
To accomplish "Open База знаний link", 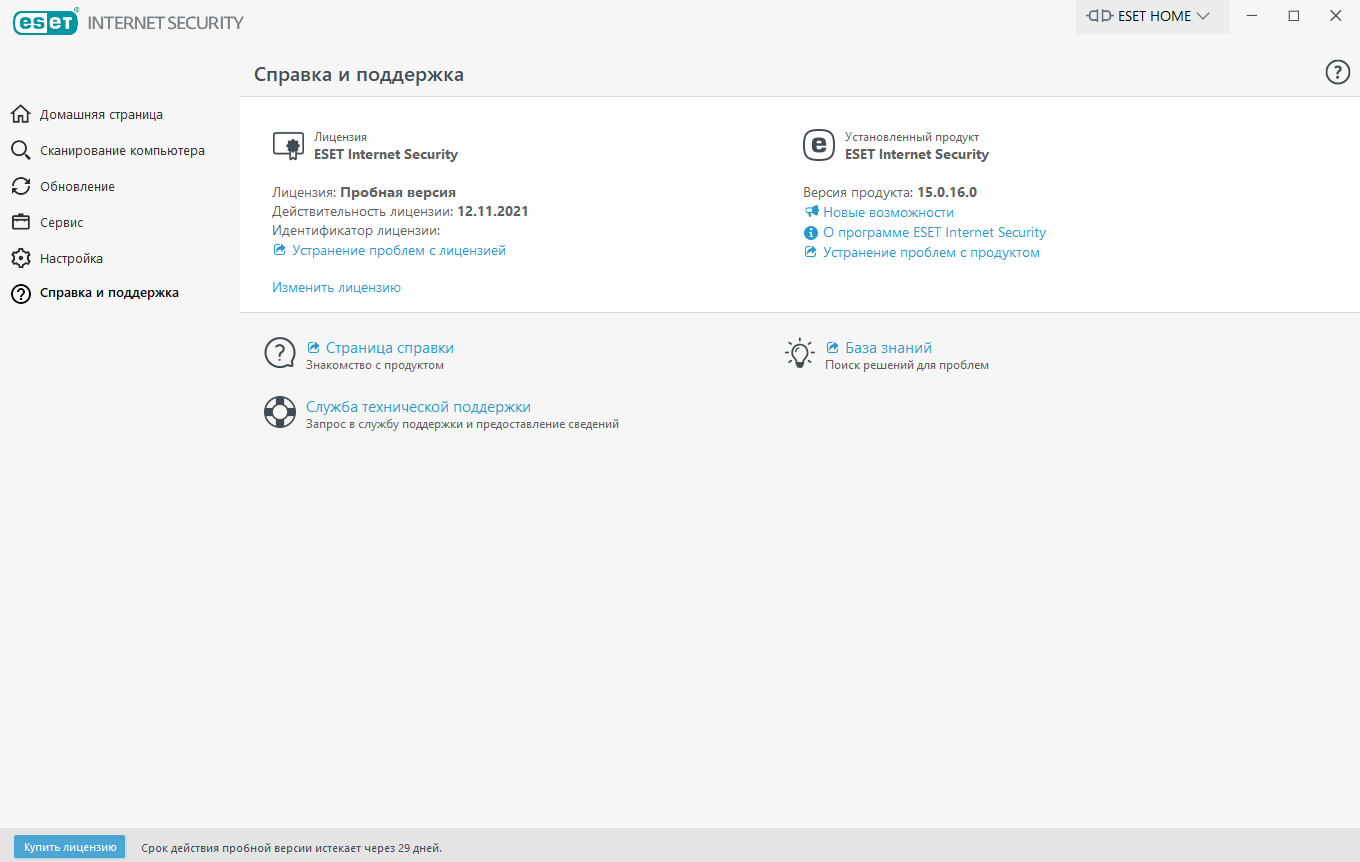I will pyautogui.click(x=888, y=348).
